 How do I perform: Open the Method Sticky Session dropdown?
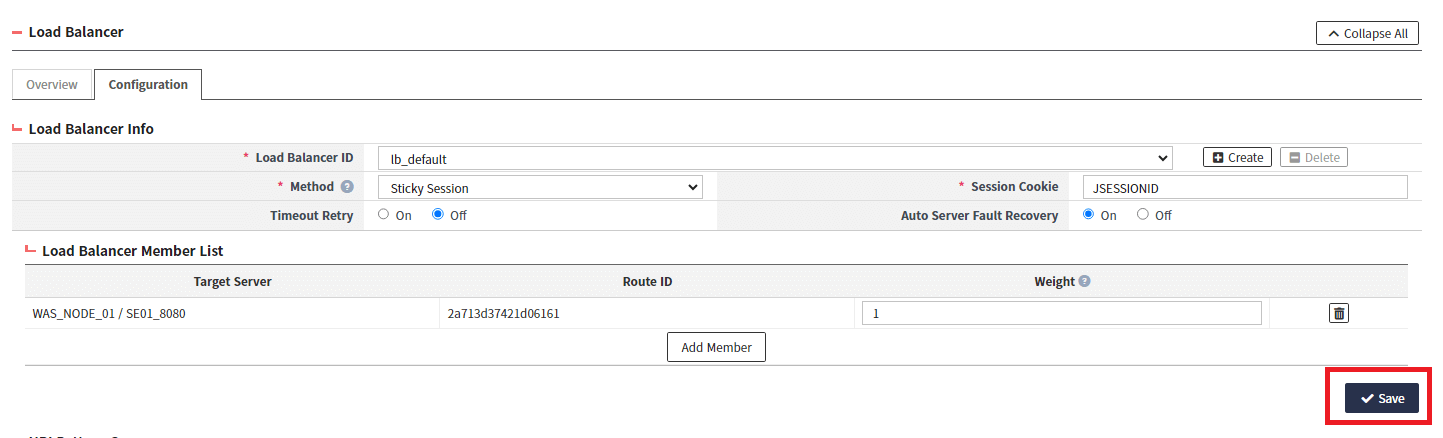pyautogui.click(x=540, y=188)
